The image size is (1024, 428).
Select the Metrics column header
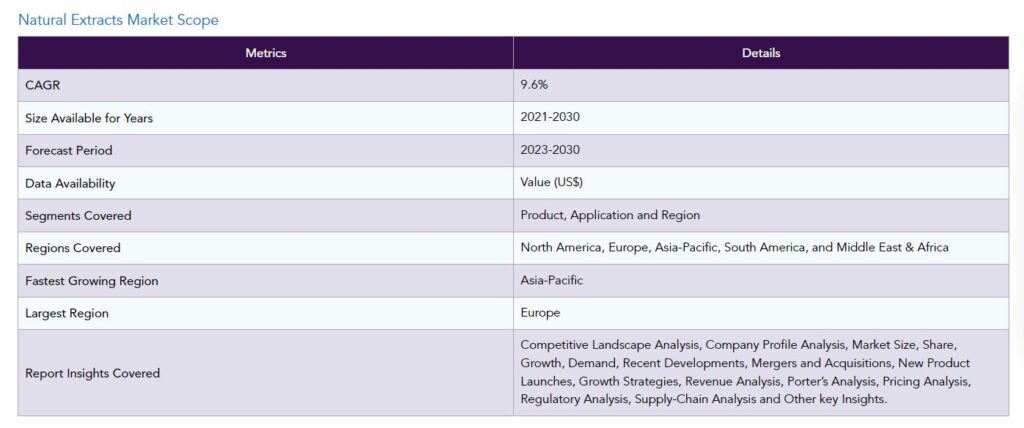(266, 53)
